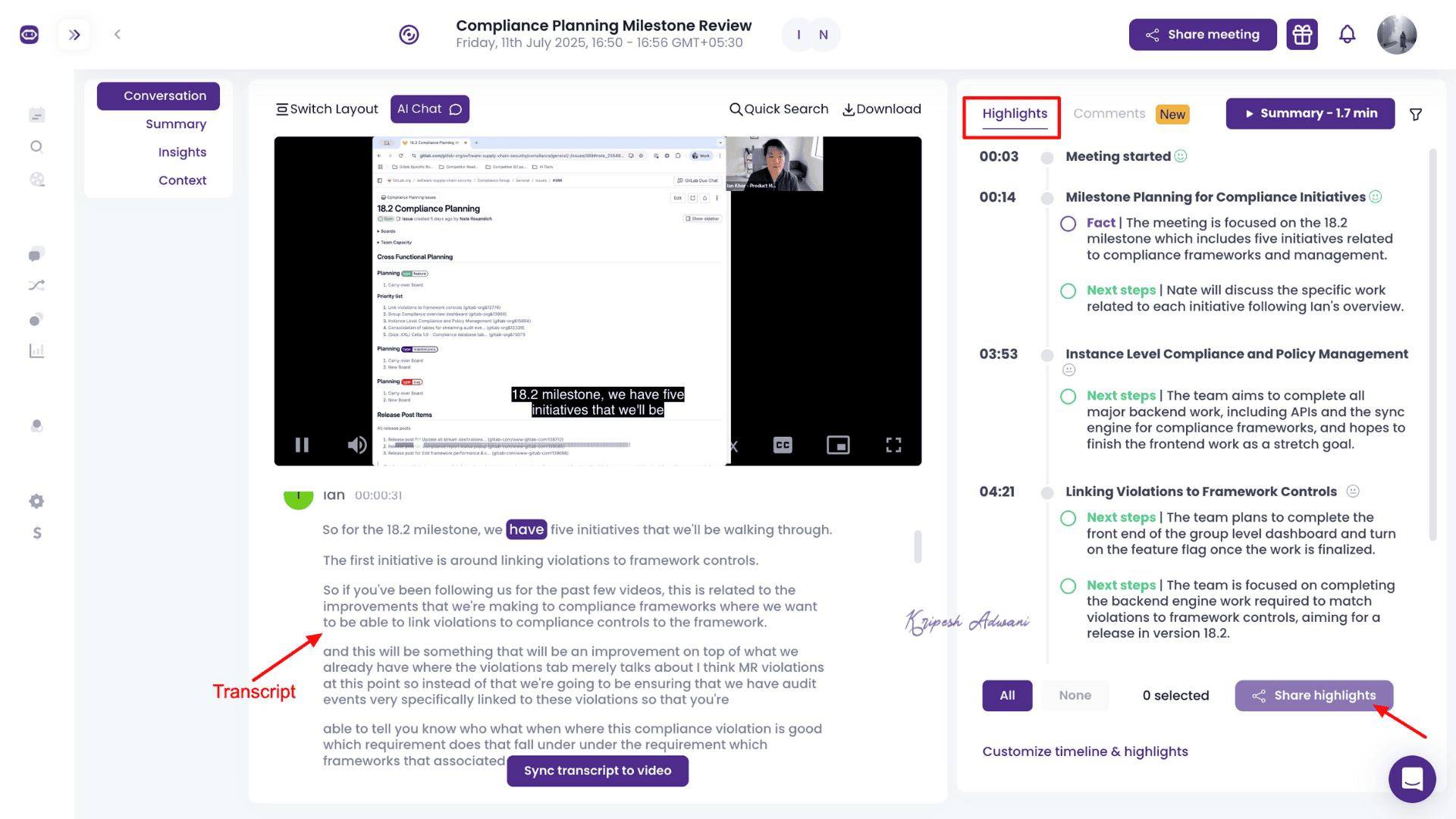Open Customize timeline & highlights link
The width and height of the screenshot is (1456, 819).
coord(1084,752)
